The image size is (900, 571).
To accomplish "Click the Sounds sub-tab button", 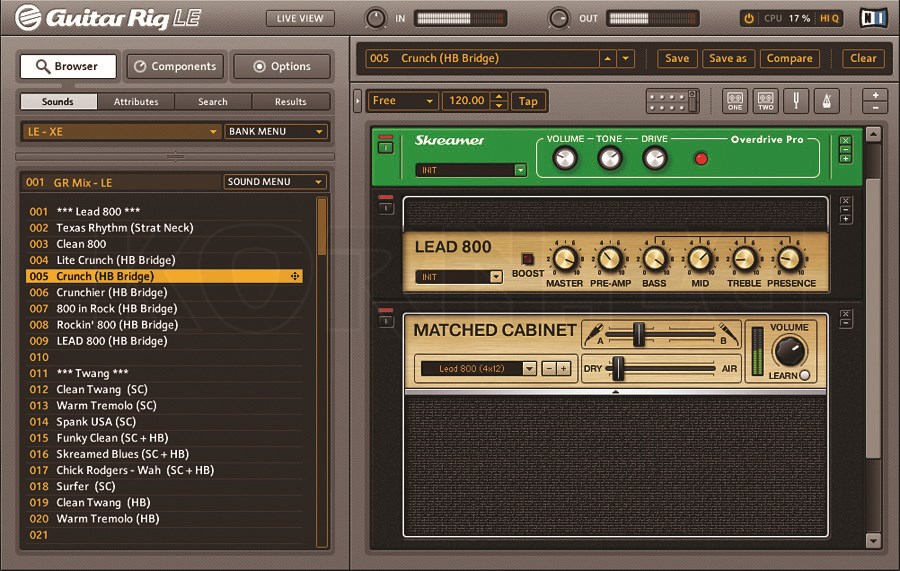I will tap(58, 102).
